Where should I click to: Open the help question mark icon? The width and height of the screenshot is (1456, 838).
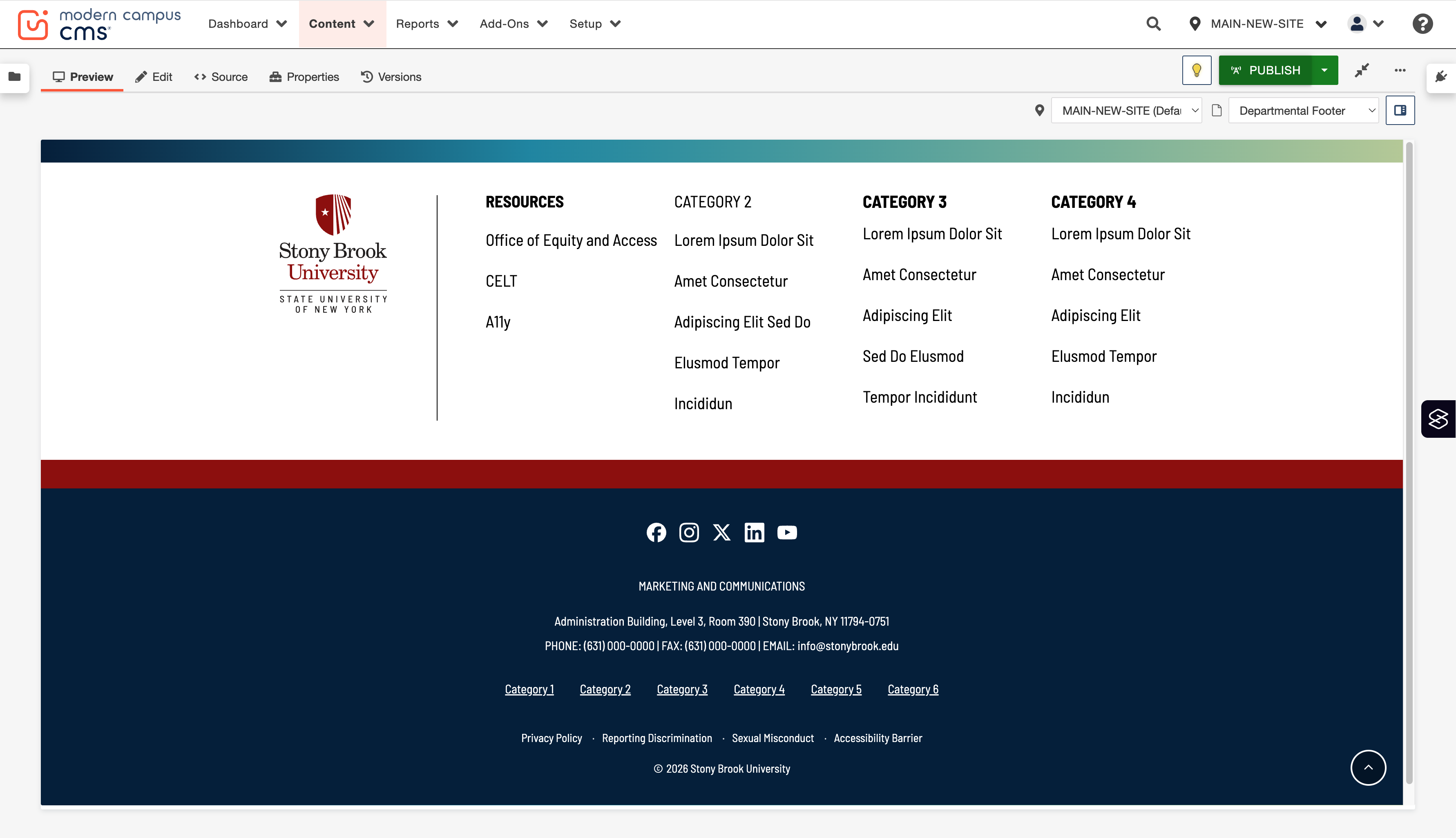1422,24
